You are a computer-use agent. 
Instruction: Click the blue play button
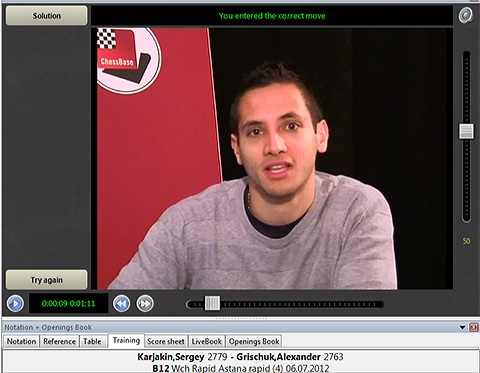(x=15, y=304)
